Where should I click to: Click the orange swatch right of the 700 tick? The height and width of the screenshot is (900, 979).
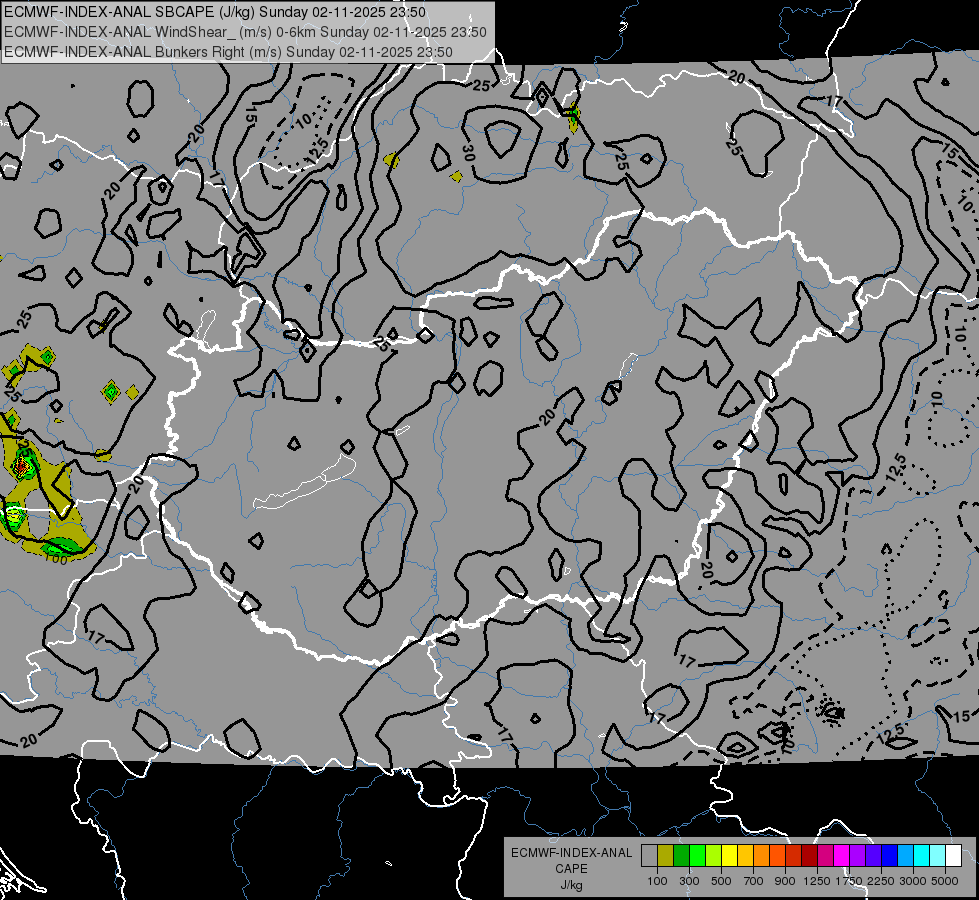[762, 855]
